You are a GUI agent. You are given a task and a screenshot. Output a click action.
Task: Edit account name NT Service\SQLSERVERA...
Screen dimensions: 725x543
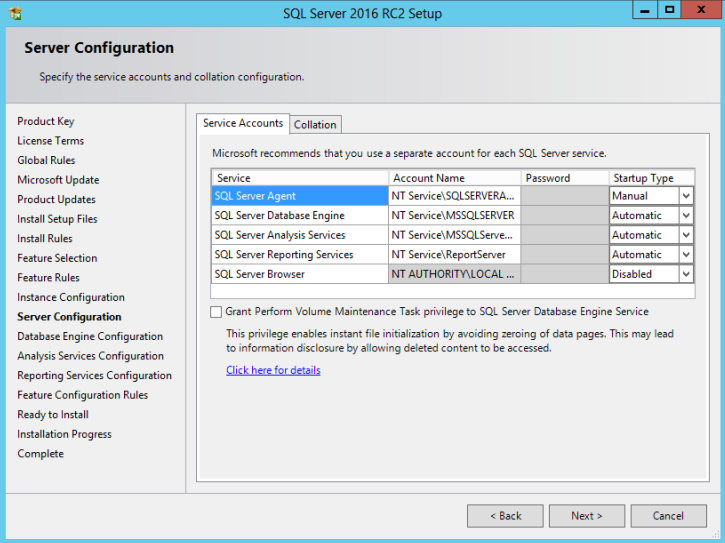point(455,196)
